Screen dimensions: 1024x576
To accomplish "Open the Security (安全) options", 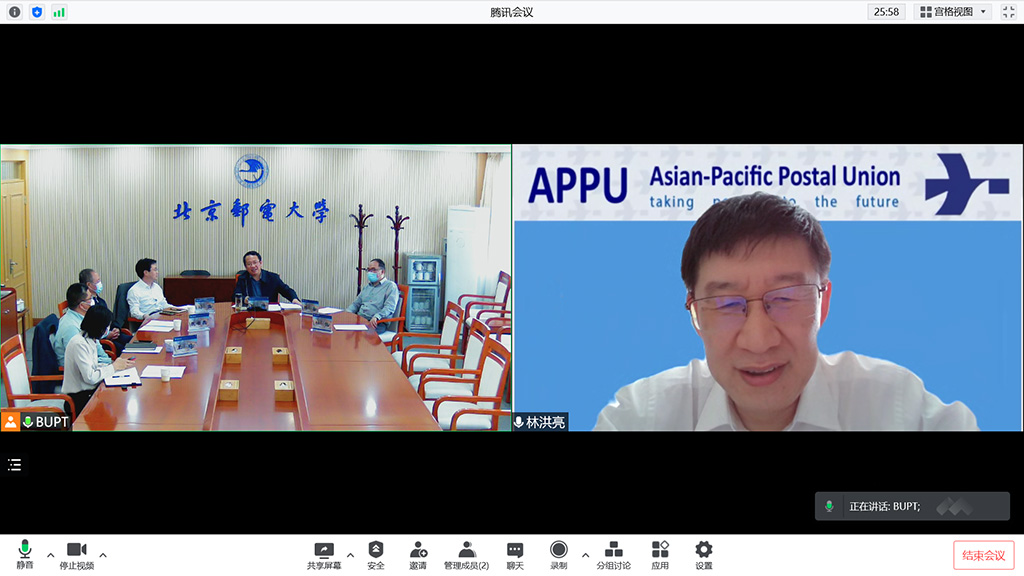I will [375, 555].
